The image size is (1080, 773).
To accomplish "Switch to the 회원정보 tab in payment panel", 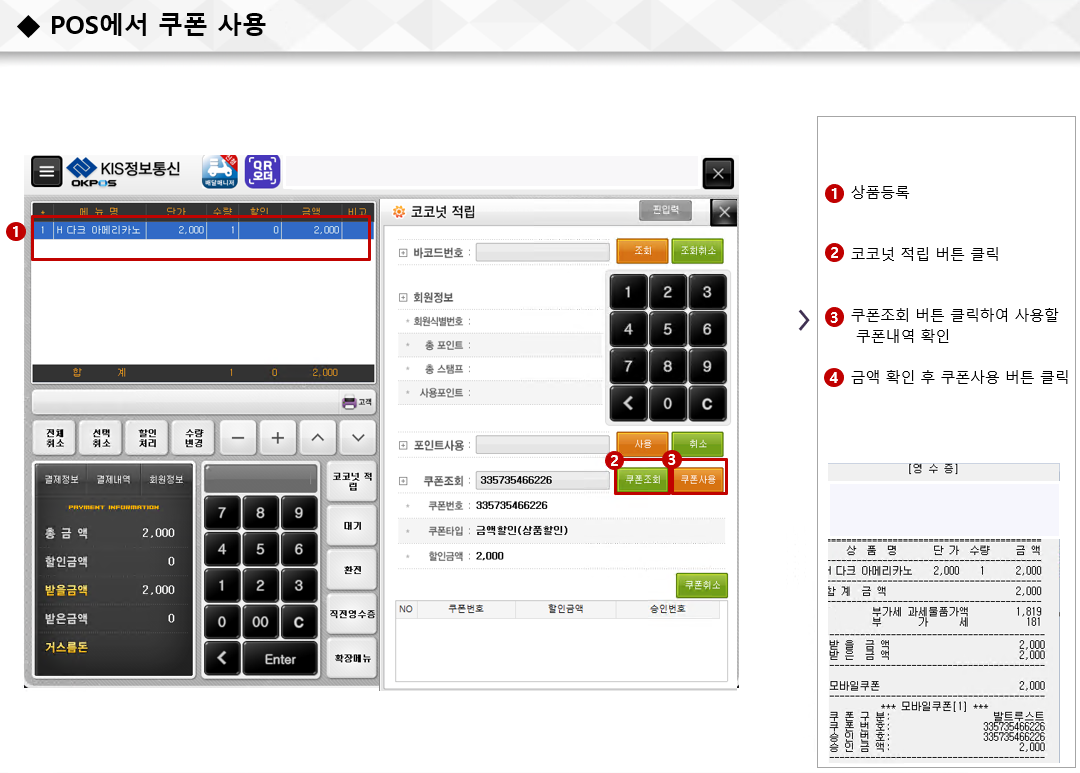I will pyautogui.click(x=165, y=479).
